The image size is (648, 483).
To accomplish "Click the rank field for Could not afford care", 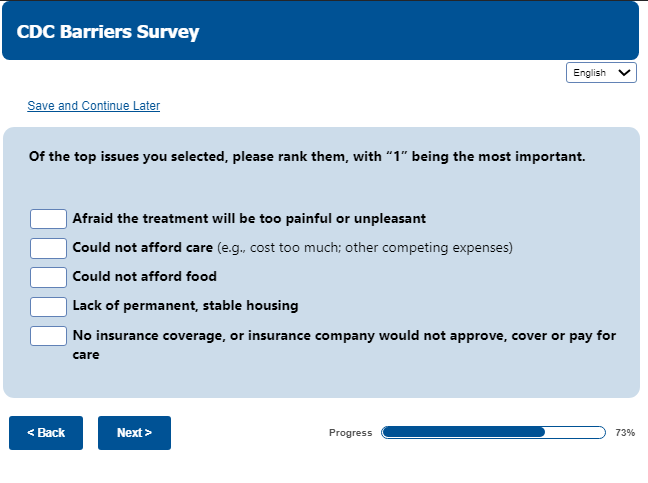I will 48,248.
